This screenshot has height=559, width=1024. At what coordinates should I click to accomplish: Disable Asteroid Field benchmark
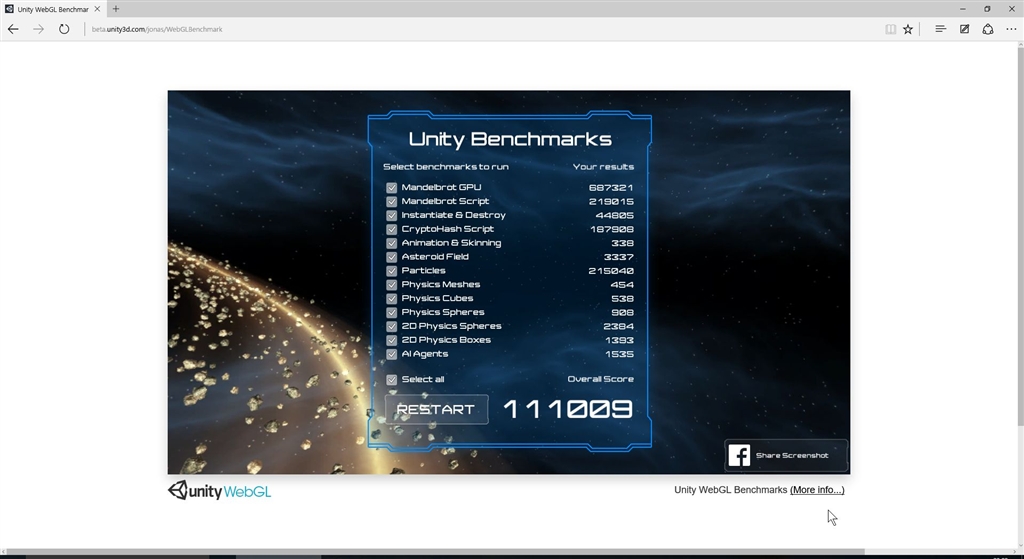(x=391, y=257)
